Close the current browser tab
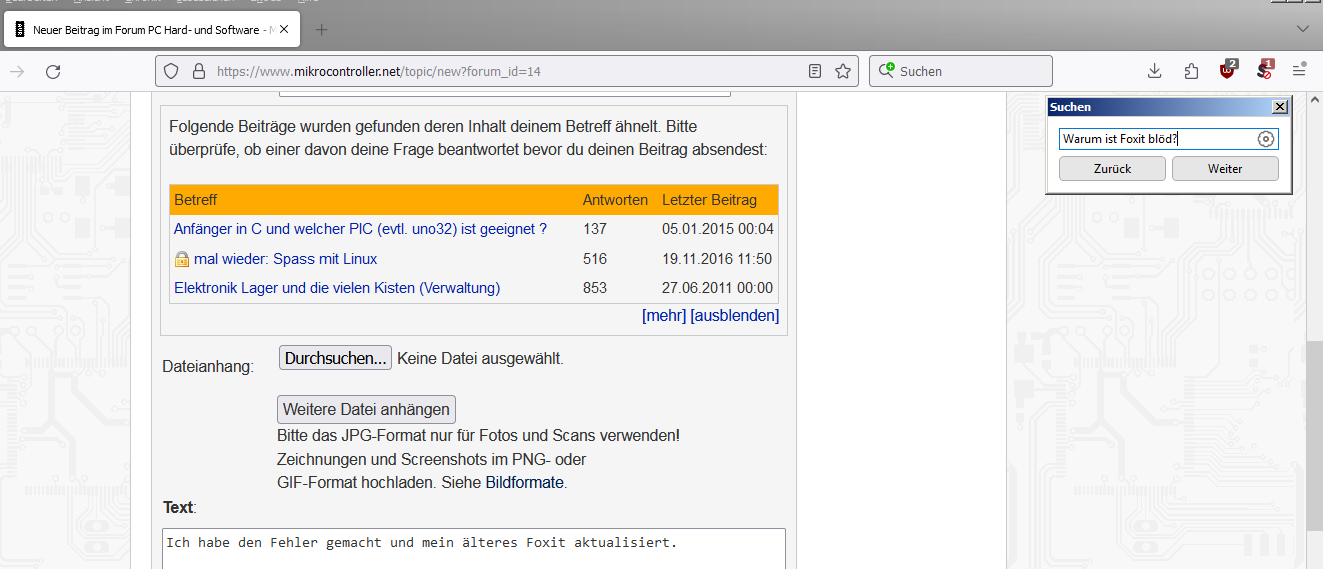The width and height of the screenshot is (1325, 569). [x=284, y=29]
